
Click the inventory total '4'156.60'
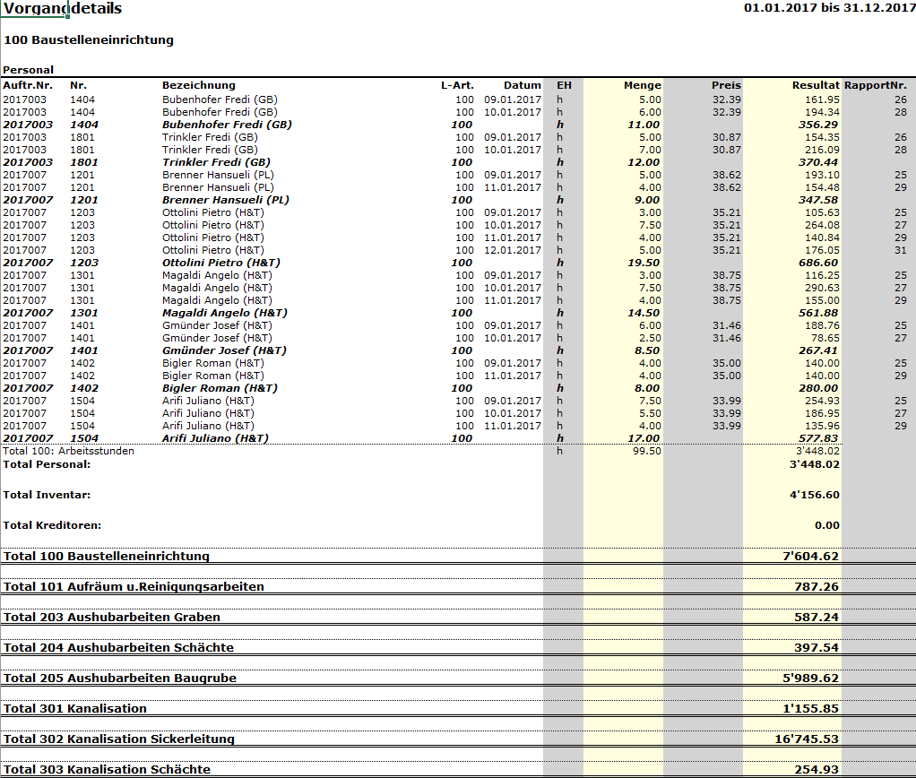[x=814, y=495]
